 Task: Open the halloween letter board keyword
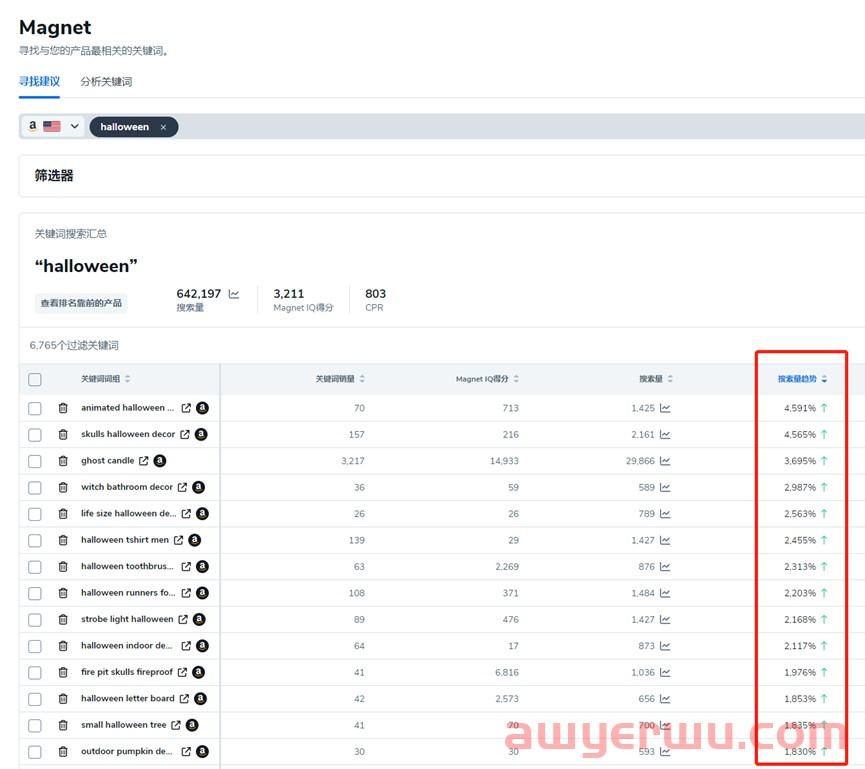pyautogui.click(x=127, y=698)
